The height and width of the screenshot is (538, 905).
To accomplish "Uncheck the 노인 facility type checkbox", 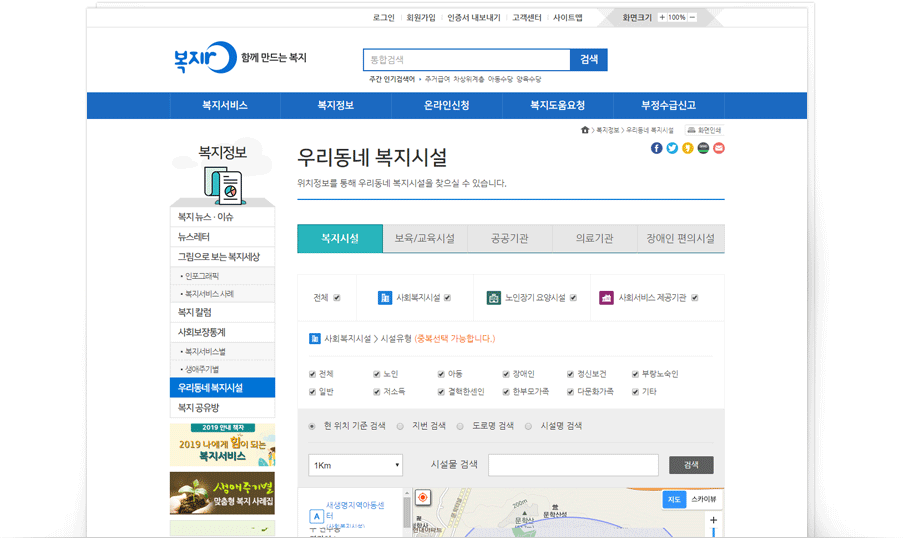I will [376, 374].
